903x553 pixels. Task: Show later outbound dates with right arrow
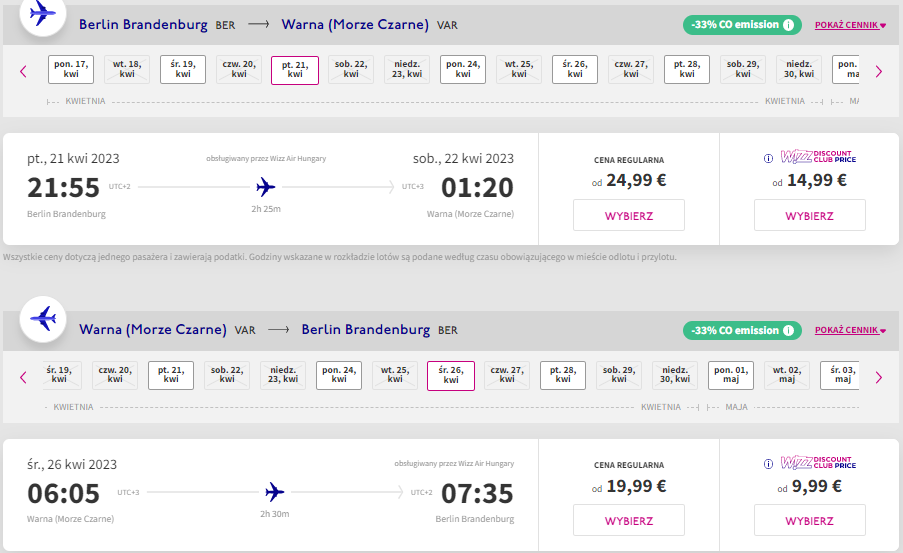(x=879, y=72)
